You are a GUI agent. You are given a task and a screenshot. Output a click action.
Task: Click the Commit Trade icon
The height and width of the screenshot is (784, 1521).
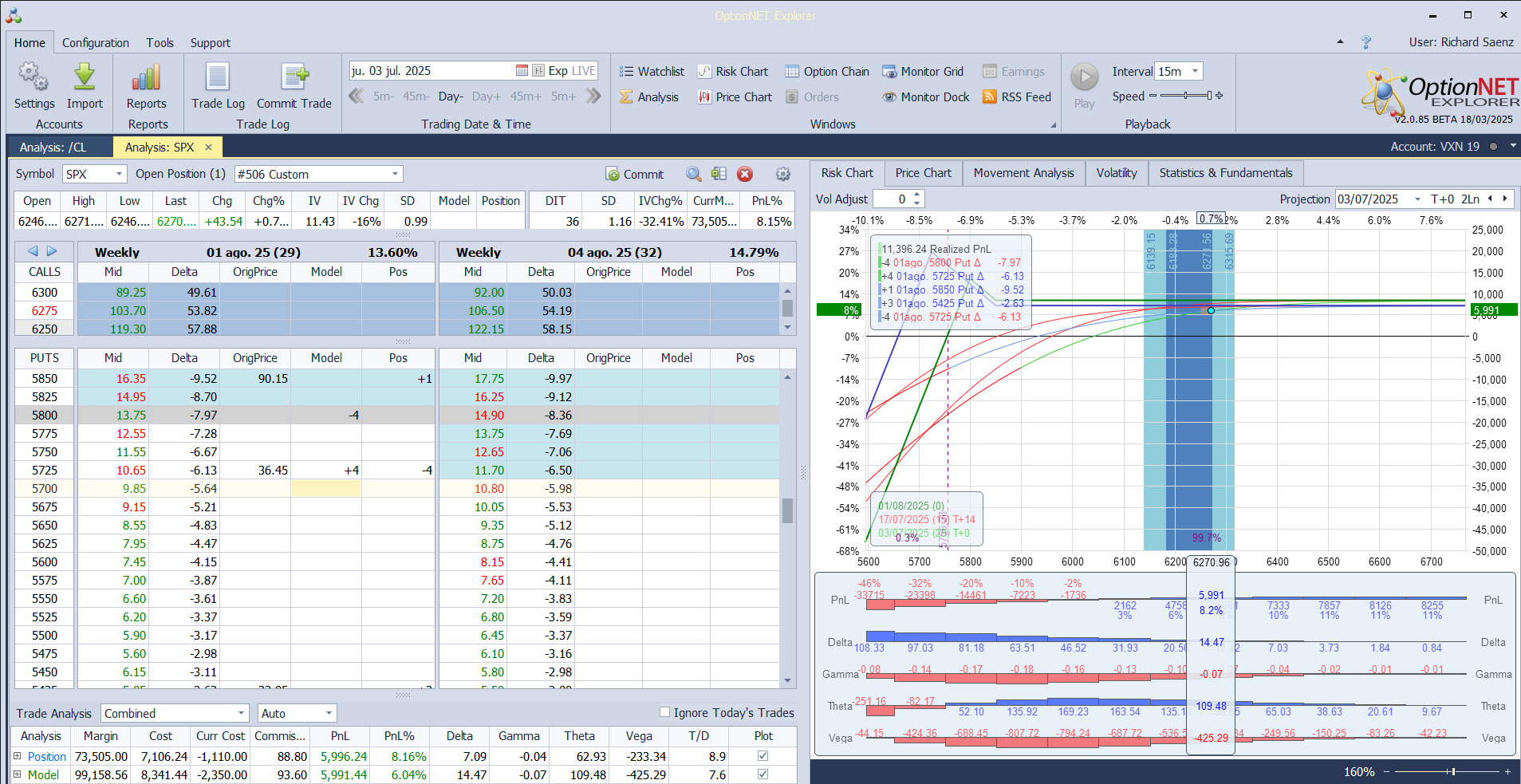pos(294,77)
